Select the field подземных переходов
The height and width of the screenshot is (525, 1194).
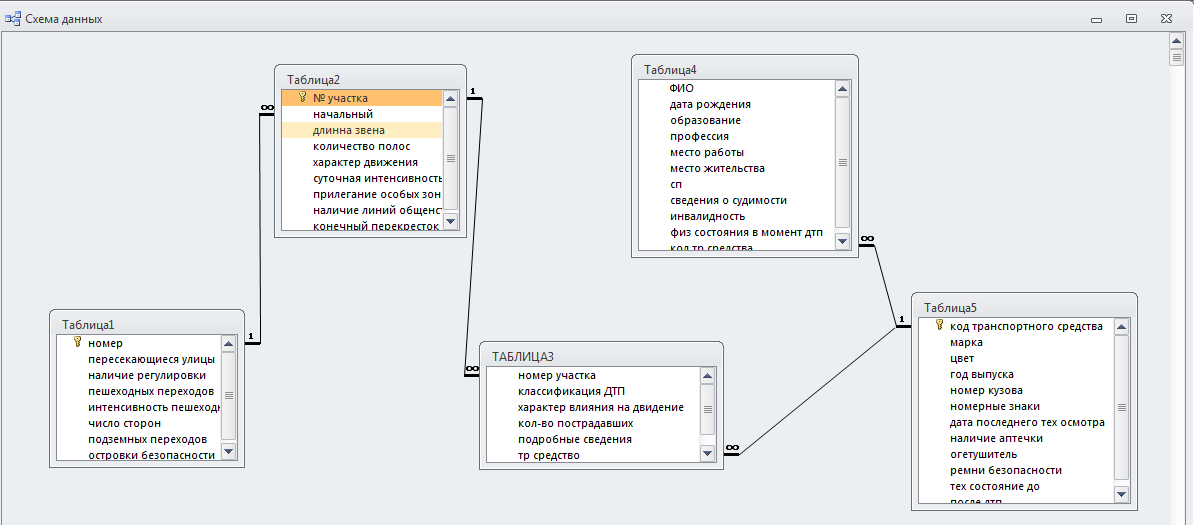(x=139, y=439)
